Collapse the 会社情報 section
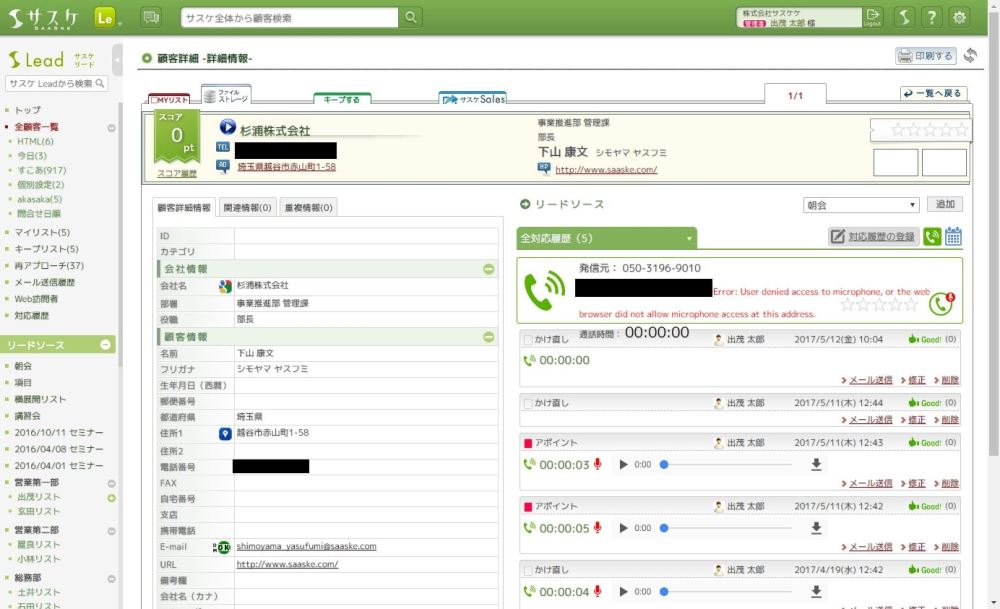This screenshot has width=1000, height=609. pyautogui.click(x=488, y=269)
